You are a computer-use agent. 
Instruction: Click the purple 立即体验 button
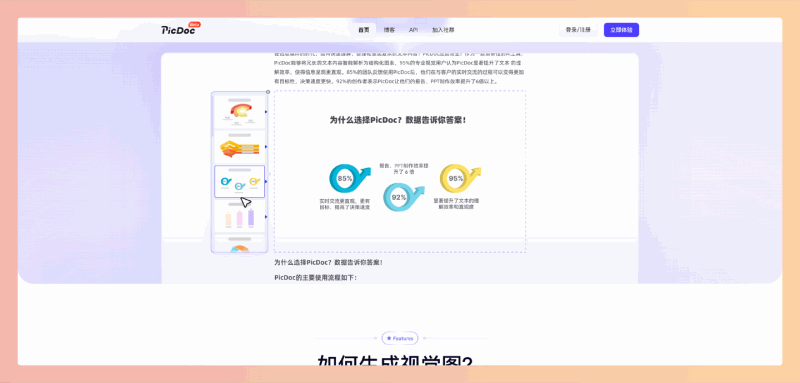pyautogui.click(x=621, y=30)
